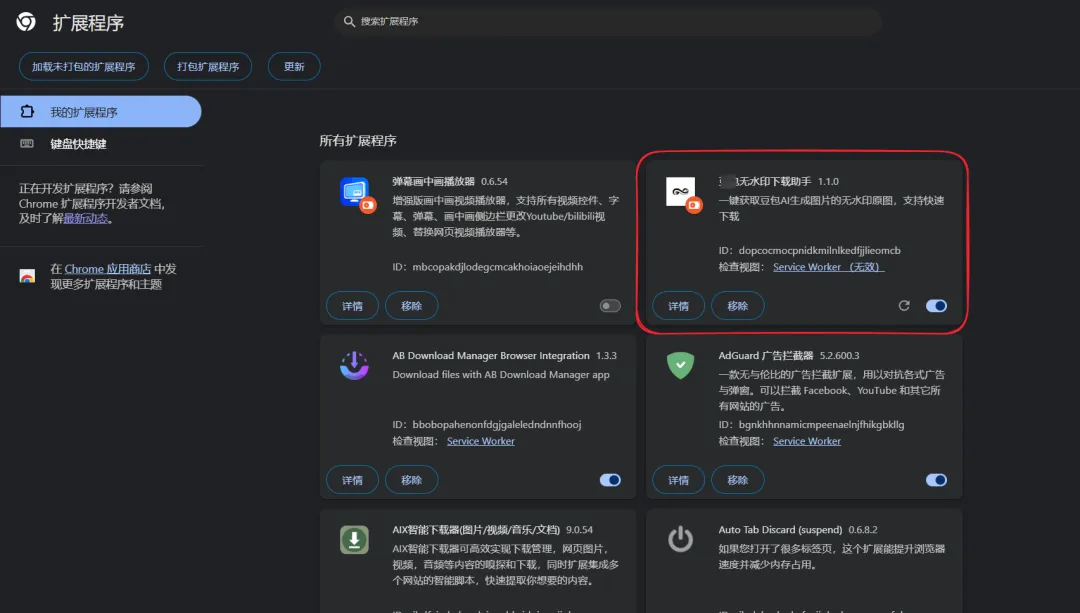Screen dimensions: 1080x613
Task: Click the search magnifier icon
Action: 349,21
